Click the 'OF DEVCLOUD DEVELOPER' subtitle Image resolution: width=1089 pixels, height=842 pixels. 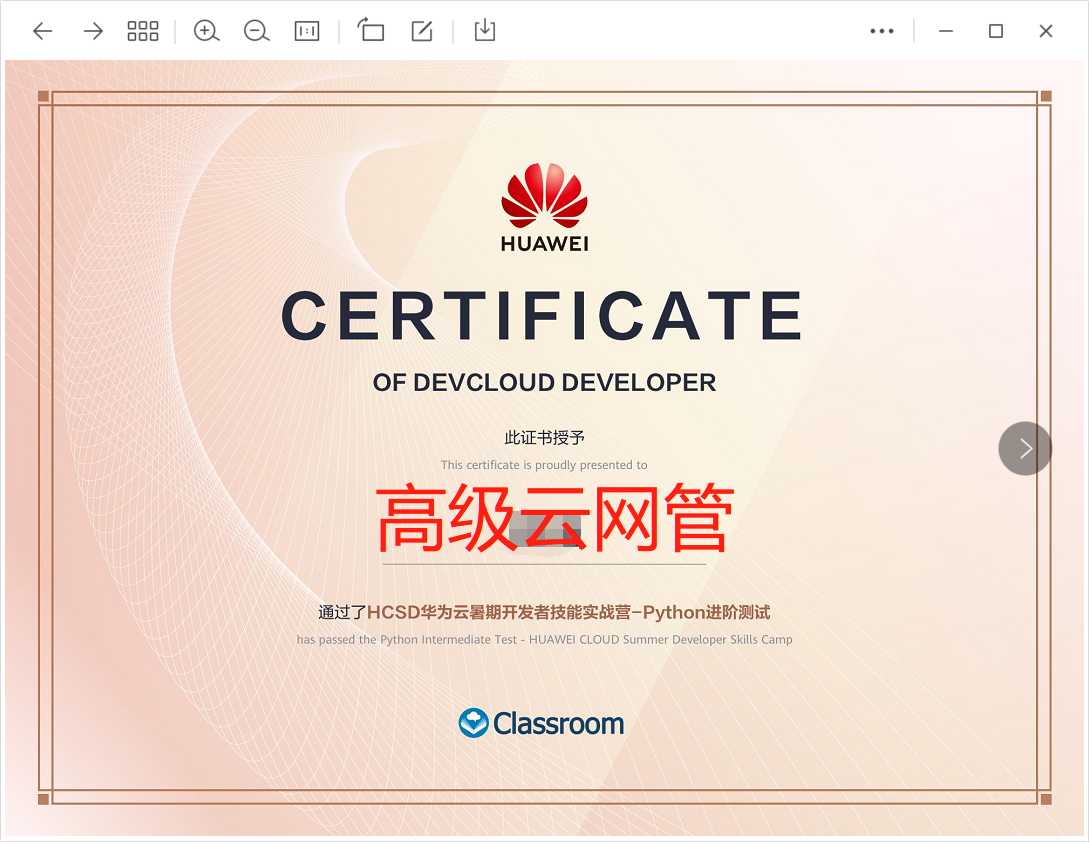[x=544, y=383]
